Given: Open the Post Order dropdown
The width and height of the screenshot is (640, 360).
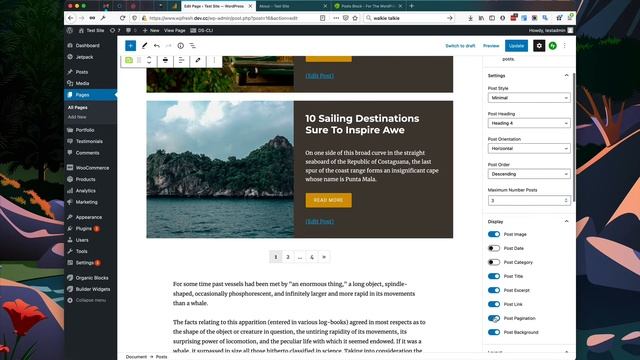Looking at the screenshot, I should click(x=529, y=174).
